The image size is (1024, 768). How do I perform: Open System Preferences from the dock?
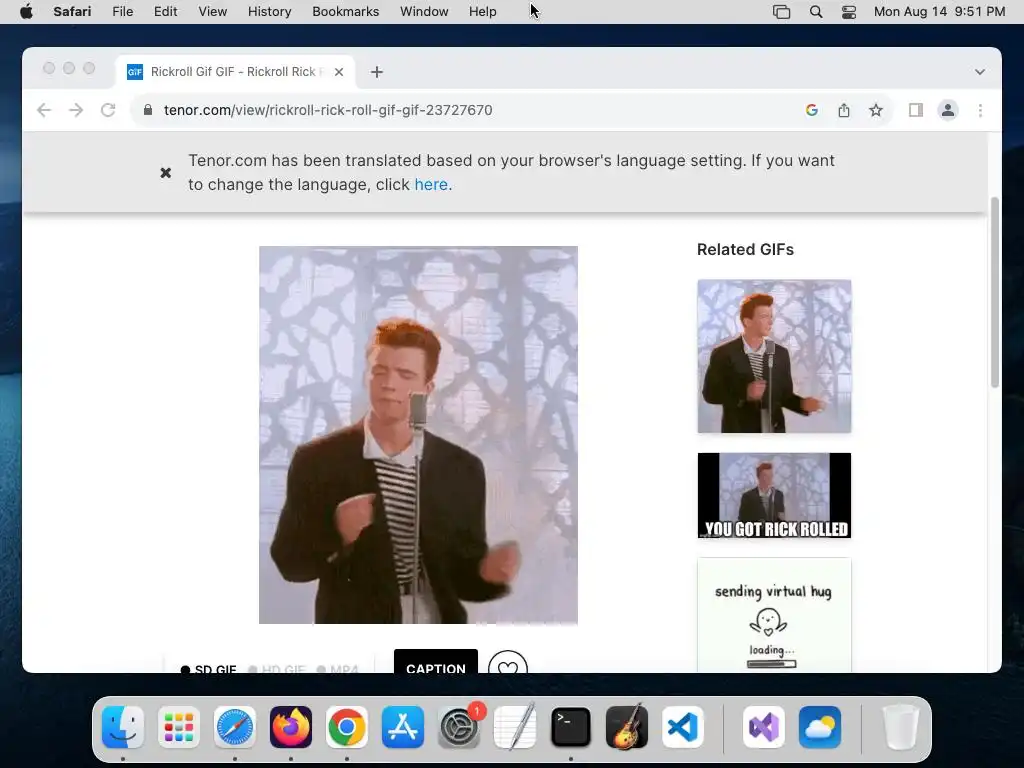[x=459, y=727]
